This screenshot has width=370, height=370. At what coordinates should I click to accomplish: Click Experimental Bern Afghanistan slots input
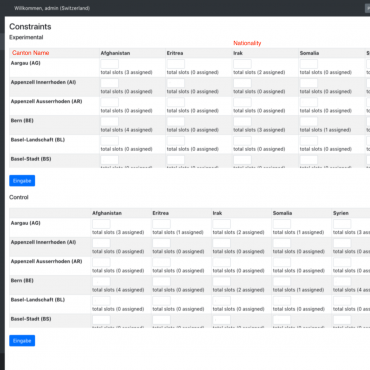click(x=110, y=122)
